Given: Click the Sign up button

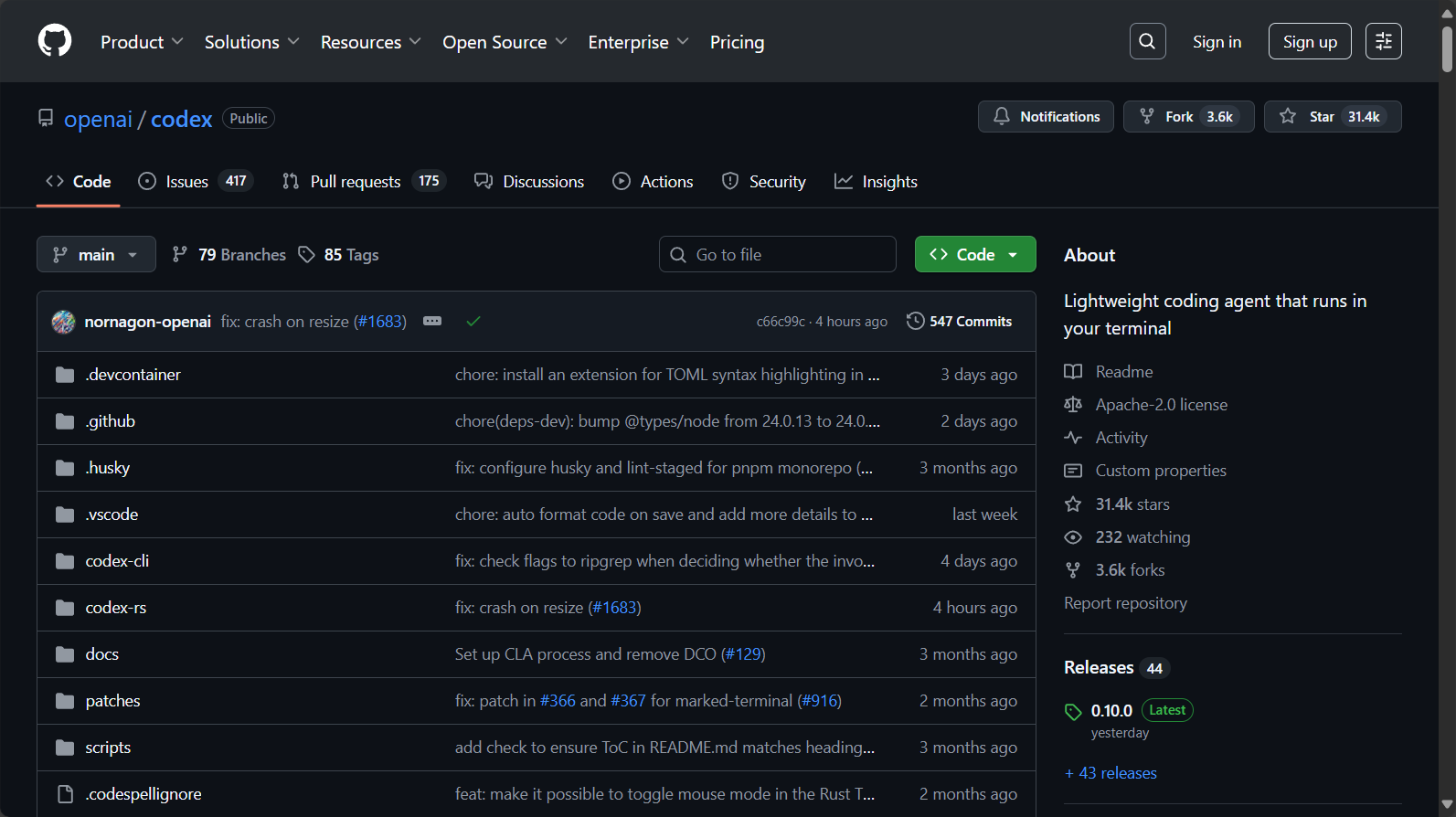Looking at the screenshot, I should click(1310, 41).
